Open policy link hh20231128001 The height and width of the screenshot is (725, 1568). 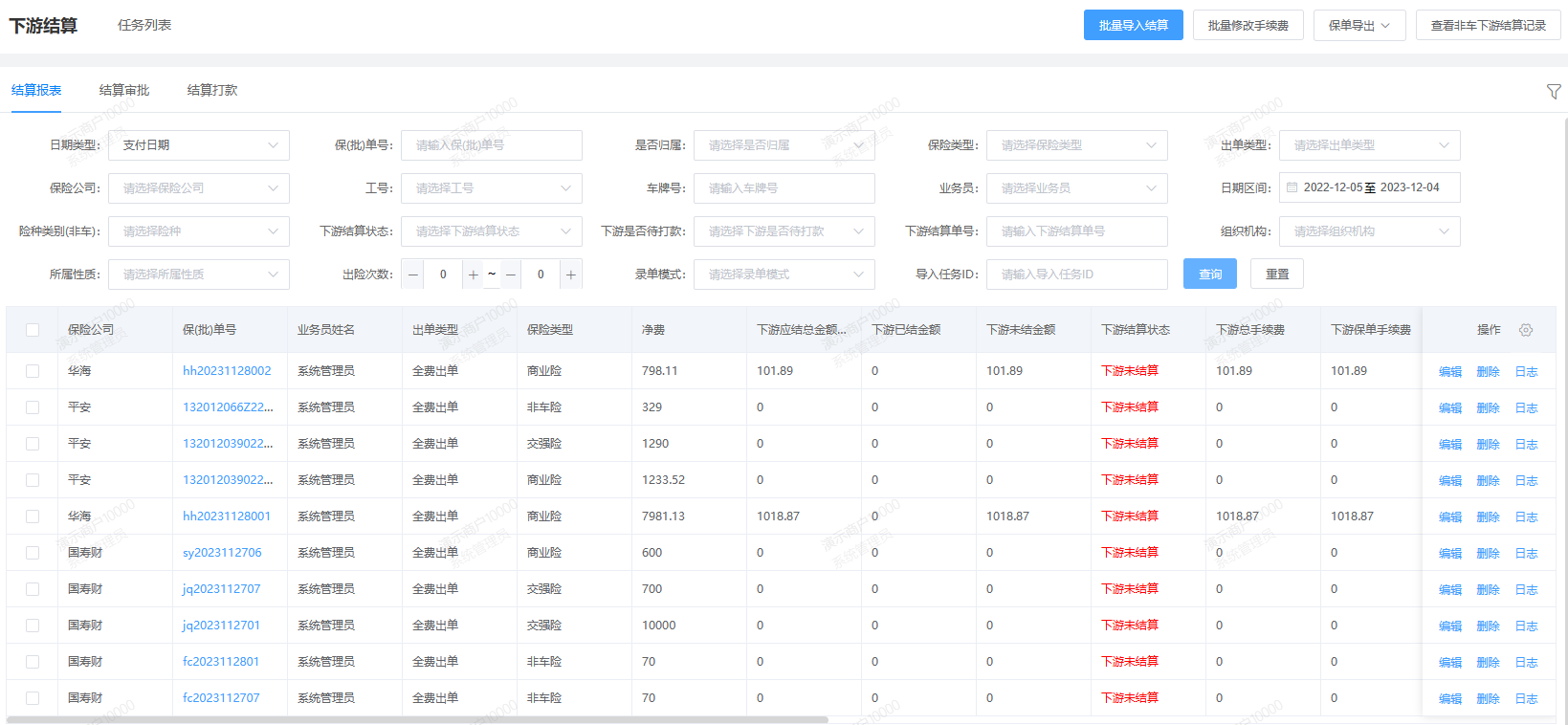coord(227,516)
